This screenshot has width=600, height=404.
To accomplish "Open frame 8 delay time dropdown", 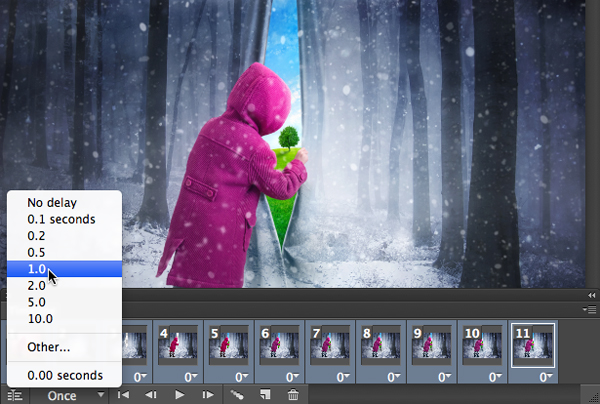I will point(394,377).
